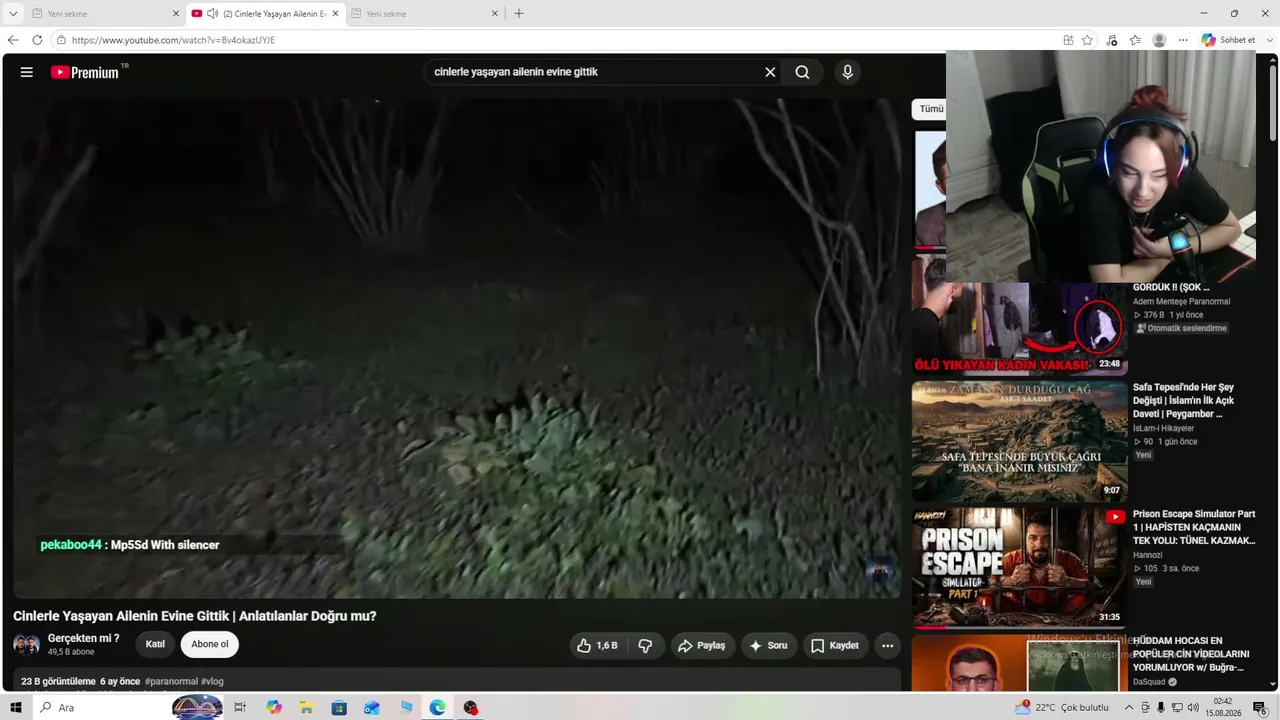Image resolution: width=1280 pixels, height=720 pixels.
Task: Subscribe using the Abone ol button
Action: 210,644
